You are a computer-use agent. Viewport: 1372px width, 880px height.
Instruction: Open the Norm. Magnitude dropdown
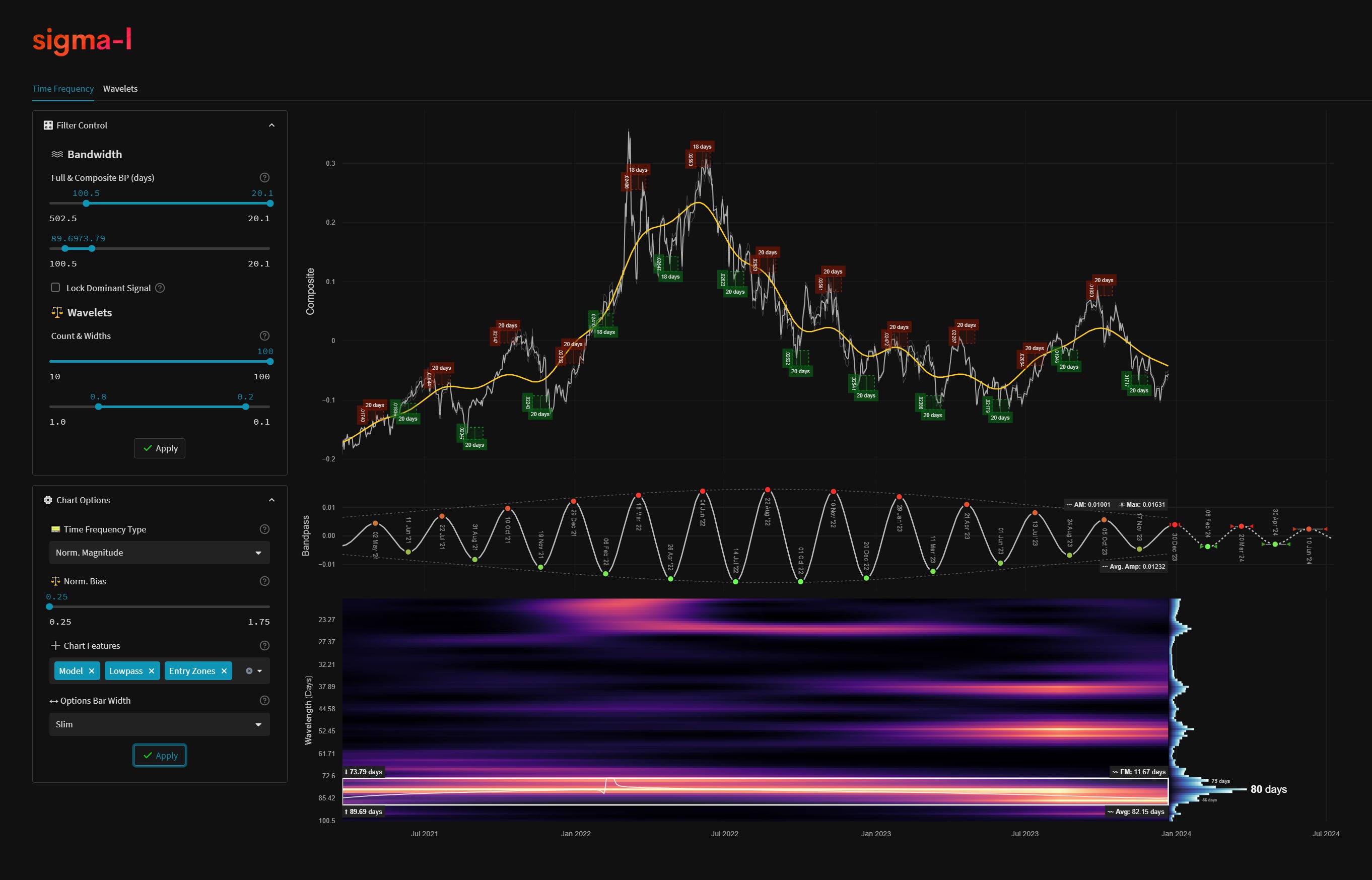(159, 553)
